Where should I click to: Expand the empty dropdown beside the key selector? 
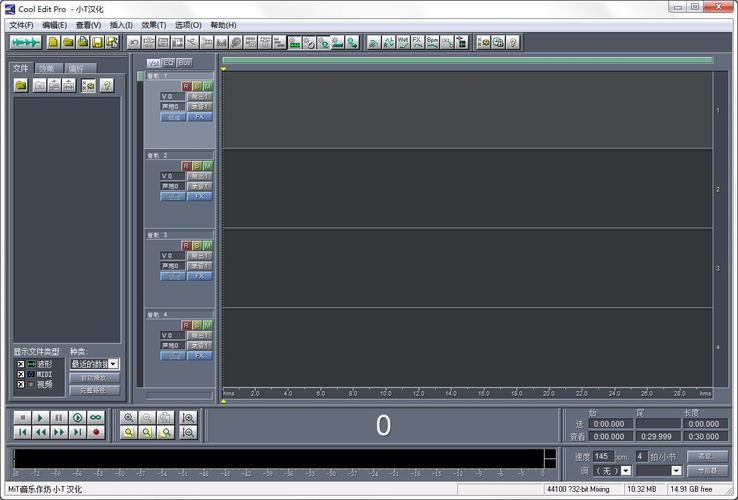point(674,470)
